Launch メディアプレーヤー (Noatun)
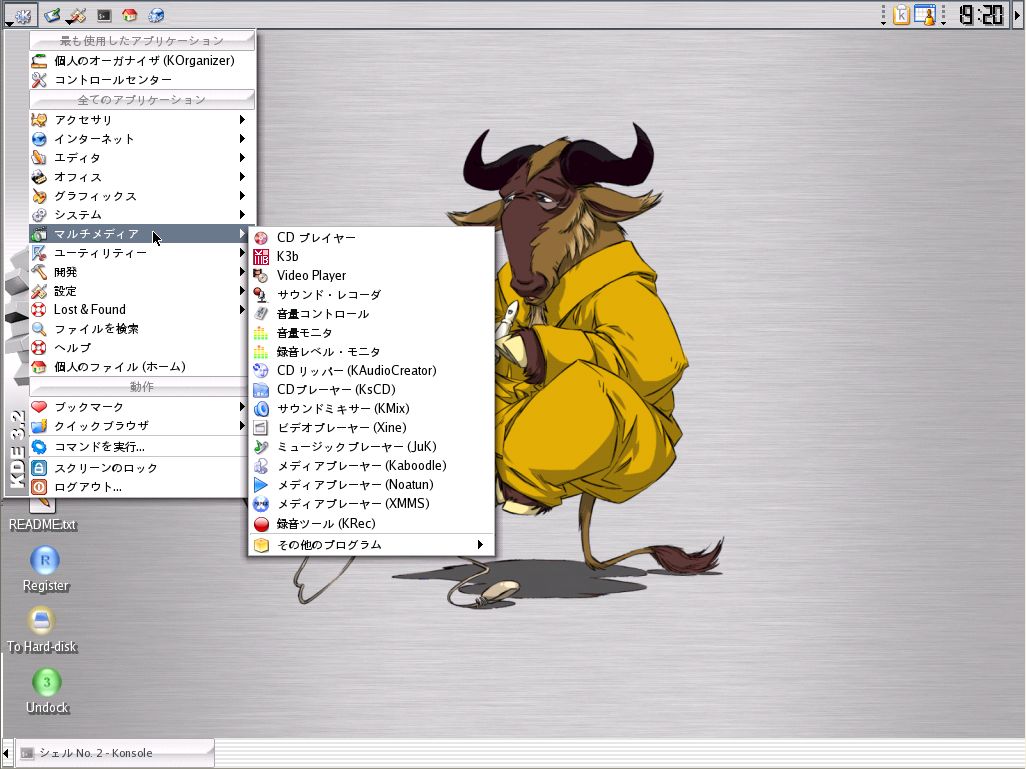The width and height of the screenshot is (1026, 769). tap(371, 484)
